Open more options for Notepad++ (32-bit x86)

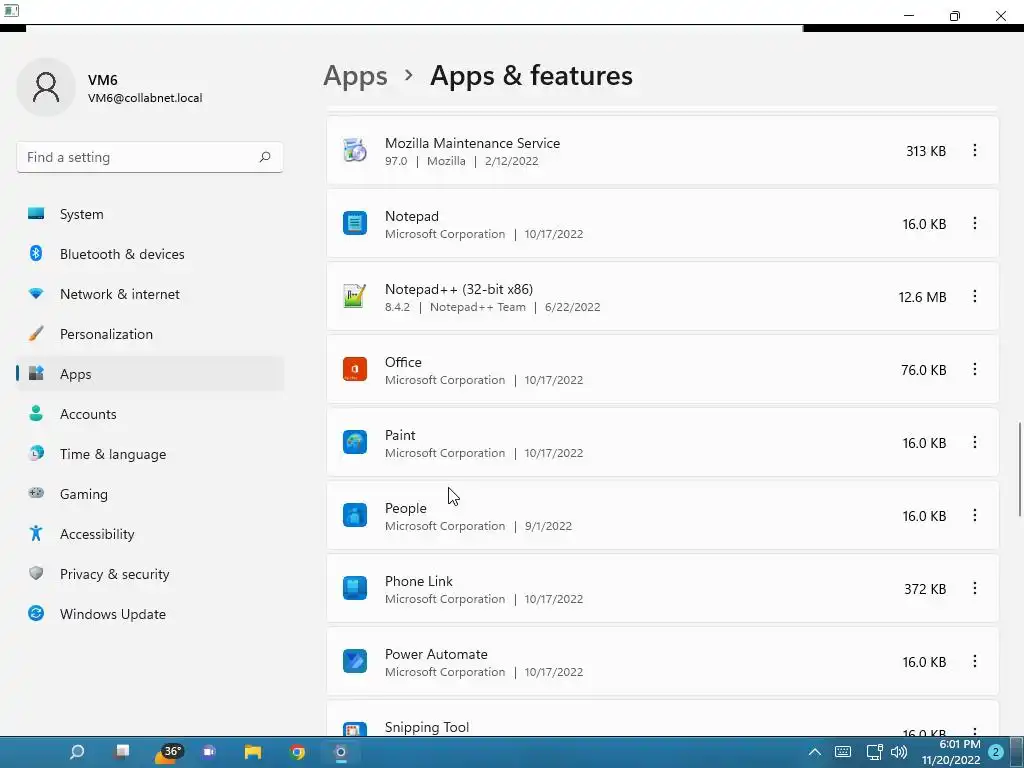974,296
